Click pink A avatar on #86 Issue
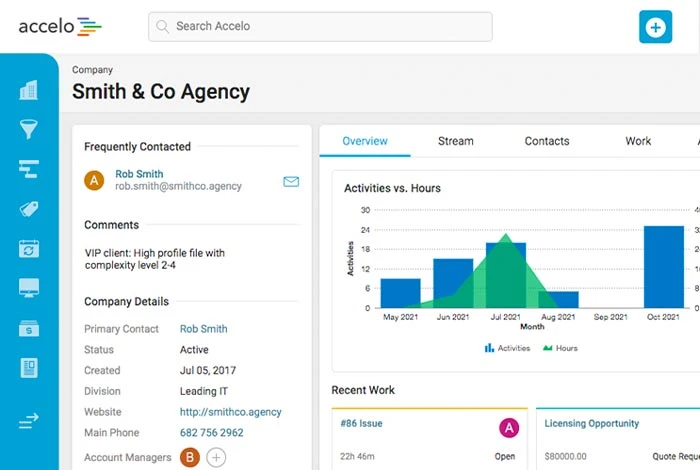Image resolution: width=700 pixels, height=470 pixels. point(509,428)
